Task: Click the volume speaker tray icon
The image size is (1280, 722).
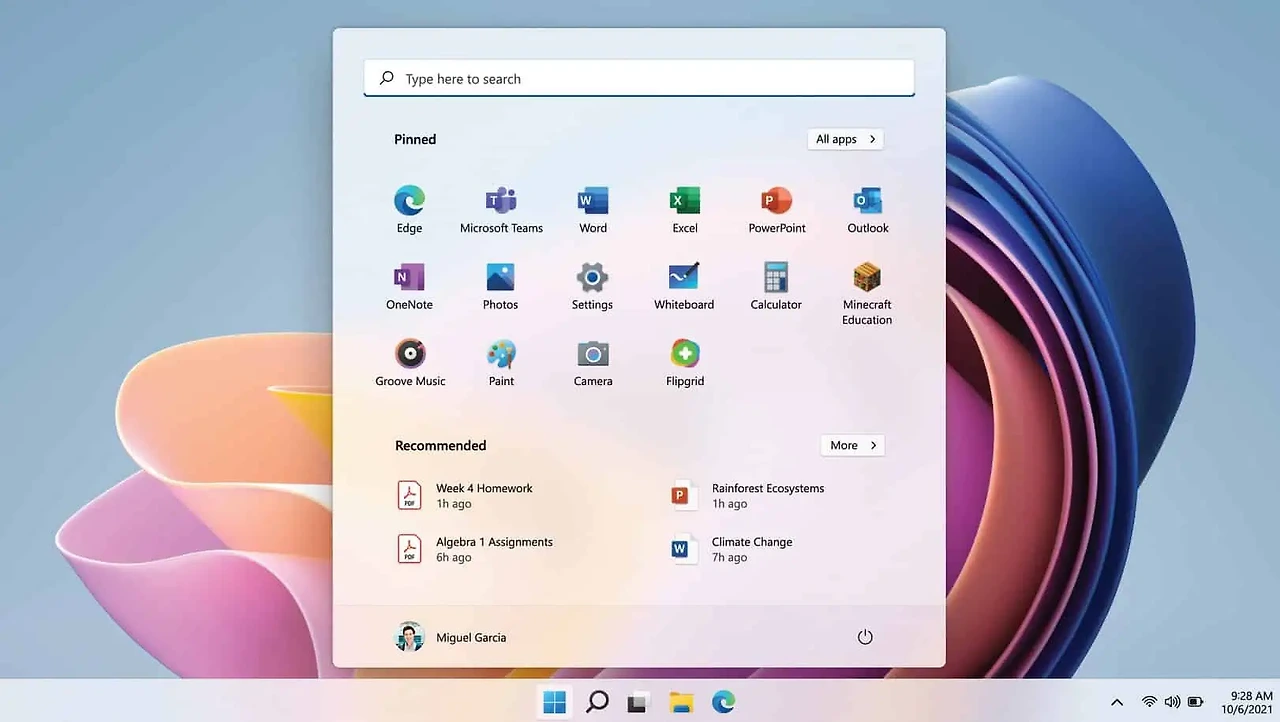Action: pos(1172,702)
